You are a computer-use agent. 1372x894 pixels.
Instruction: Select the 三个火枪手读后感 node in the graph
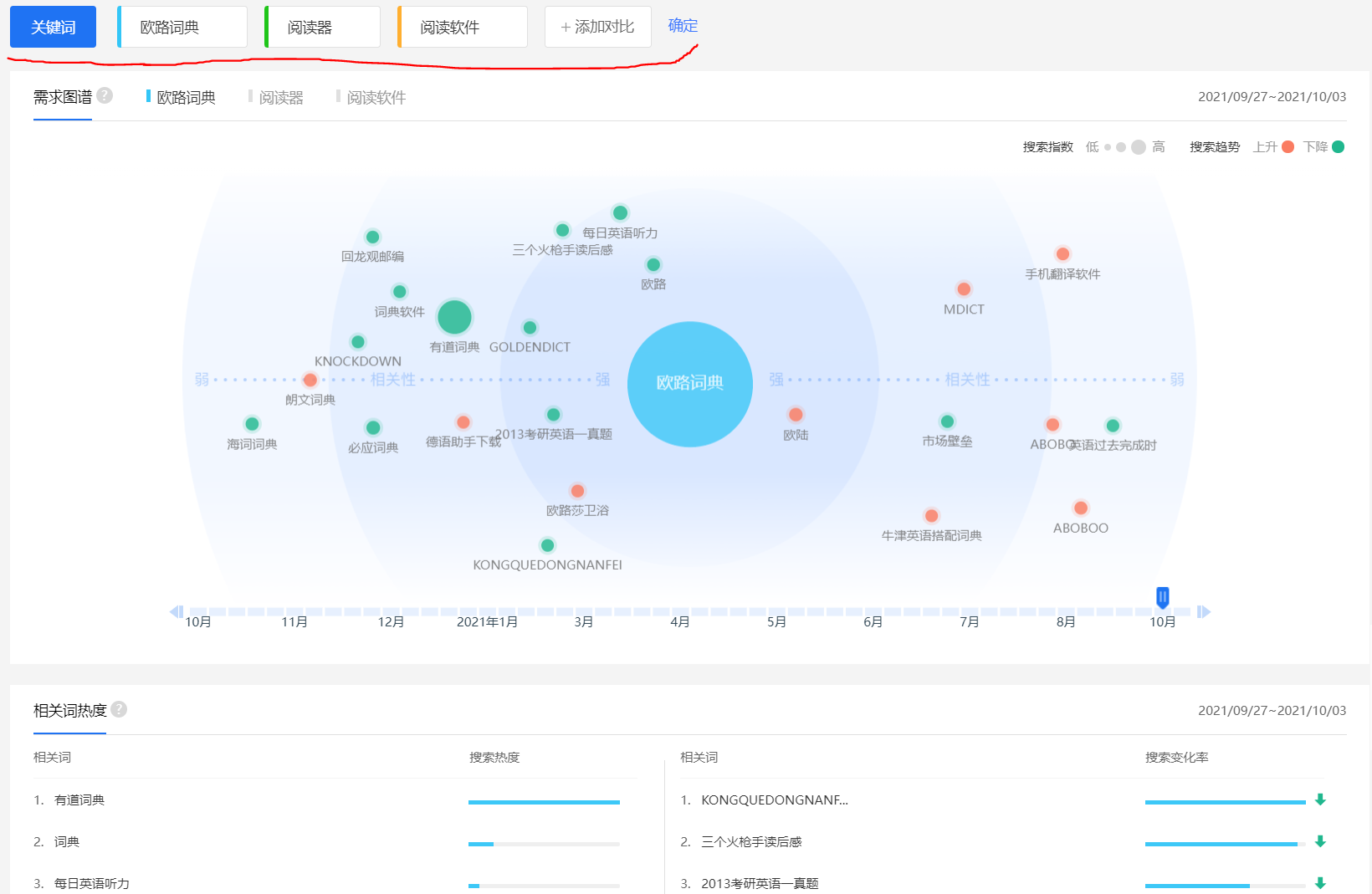(562, 230)
